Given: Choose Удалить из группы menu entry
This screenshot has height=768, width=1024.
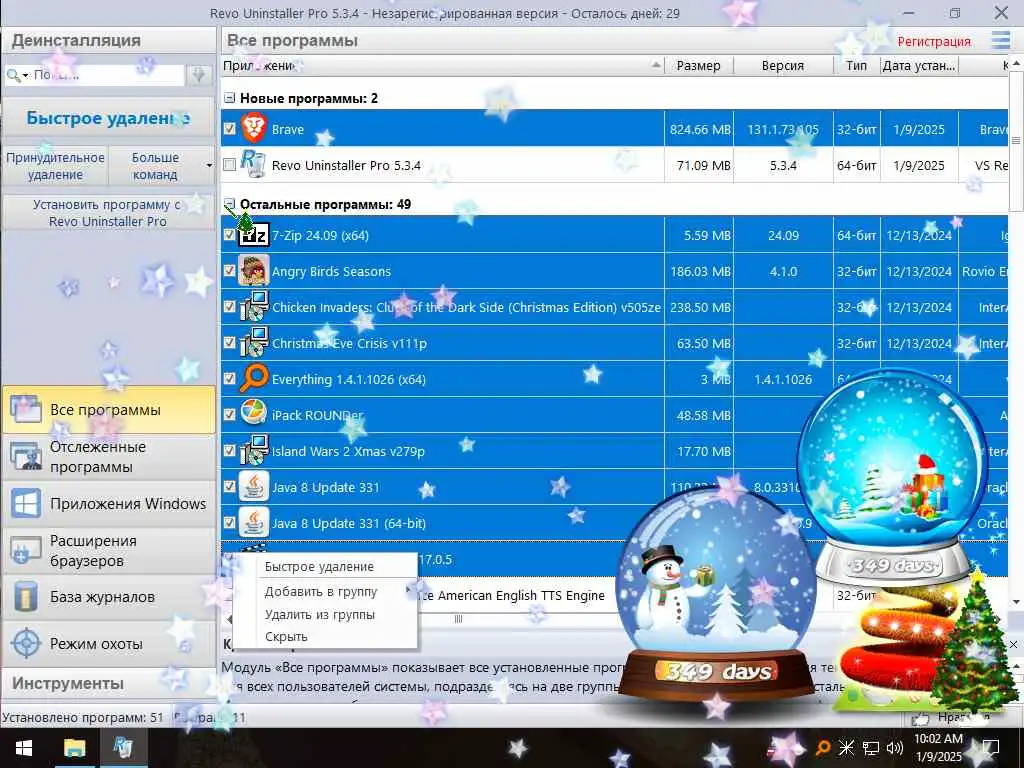Looking at the screenshot, I should 325,614.
